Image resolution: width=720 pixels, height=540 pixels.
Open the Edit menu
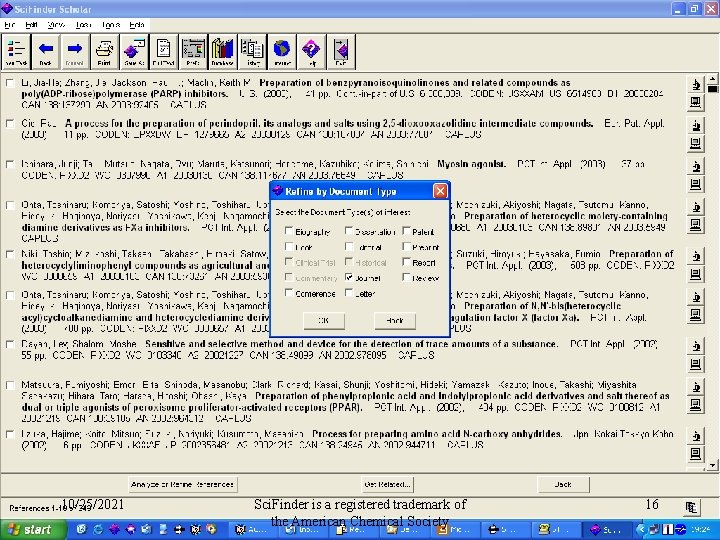pos(31,25)
